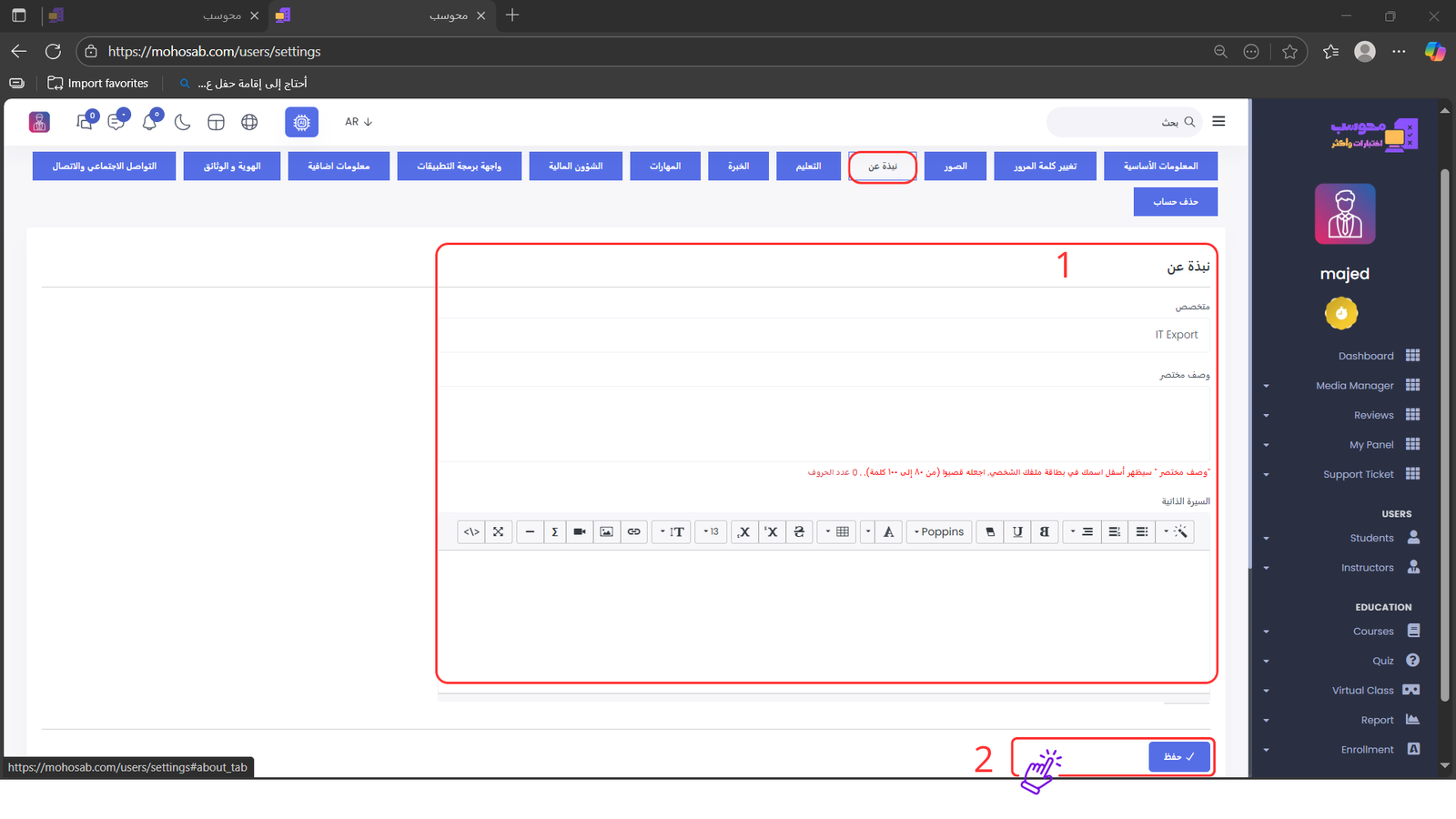Toggle dark mode with the moon icon
Screen dimensions: 1456x819
click(x=183, y=122)
